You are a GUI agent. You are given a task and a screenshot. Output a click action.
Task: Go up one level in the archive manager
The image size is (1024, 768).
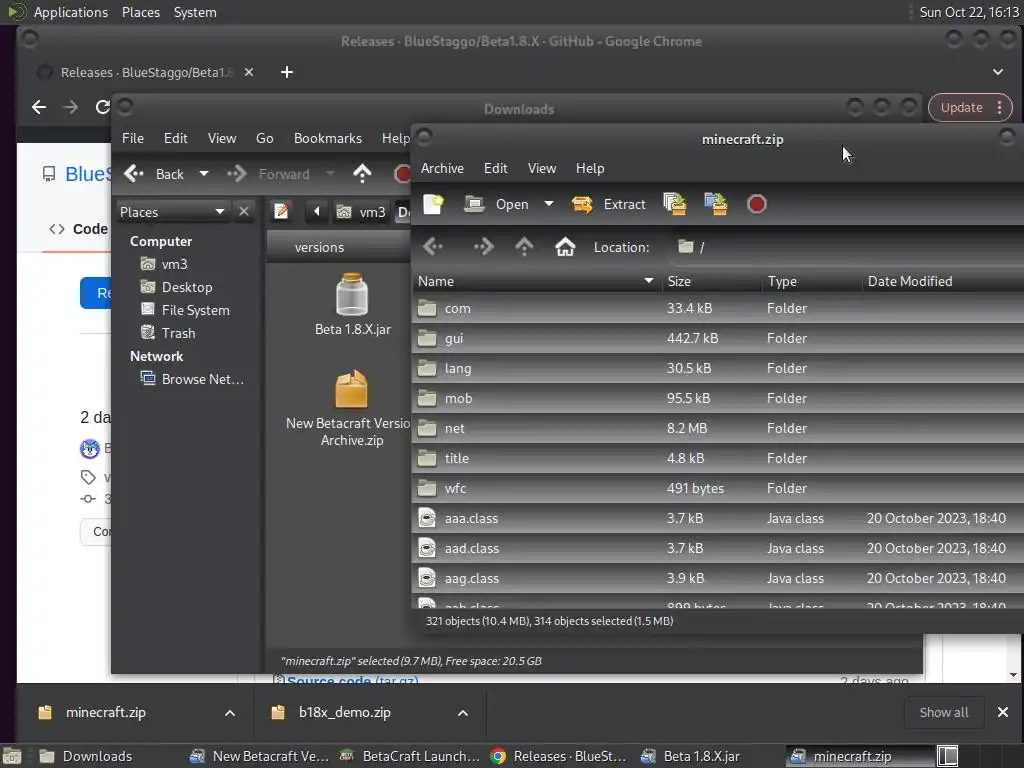(524, 247)
